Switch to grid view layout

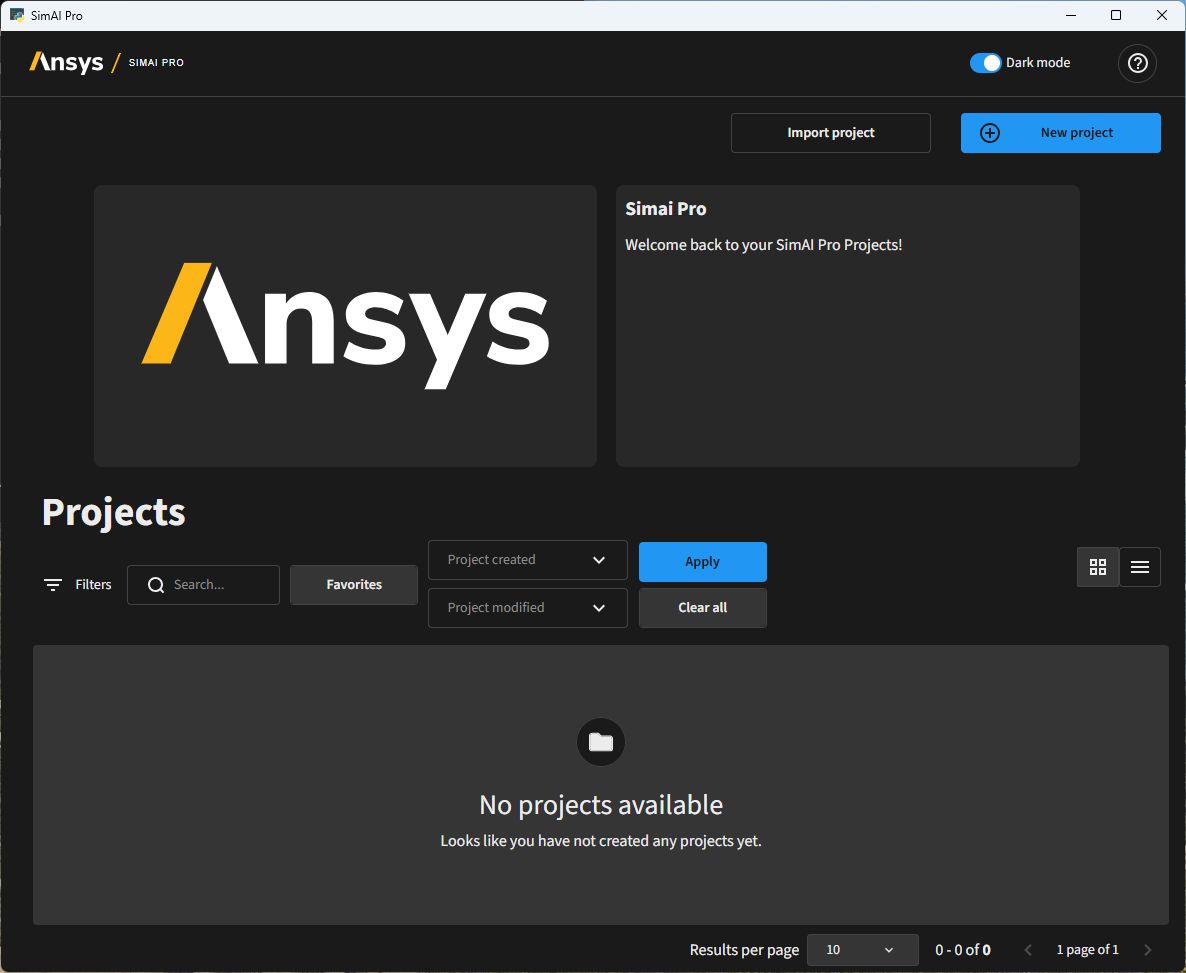(x=1098, y=567)
